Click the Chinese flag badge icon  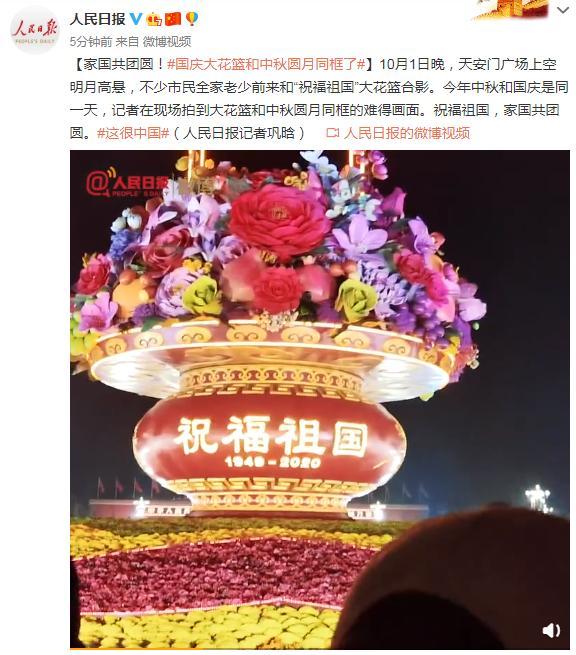tap(173, 19)
